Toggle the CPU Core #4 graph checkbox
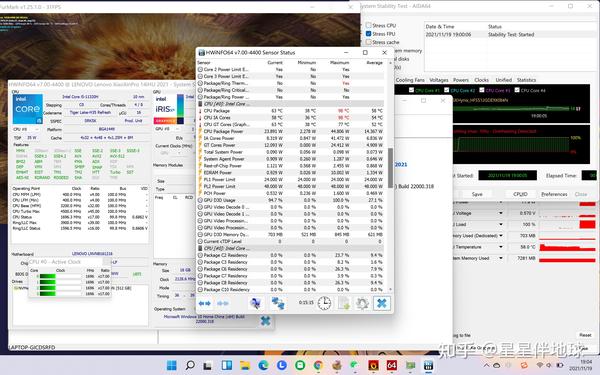This screenshot has width=600, height=375. [517, 90]
